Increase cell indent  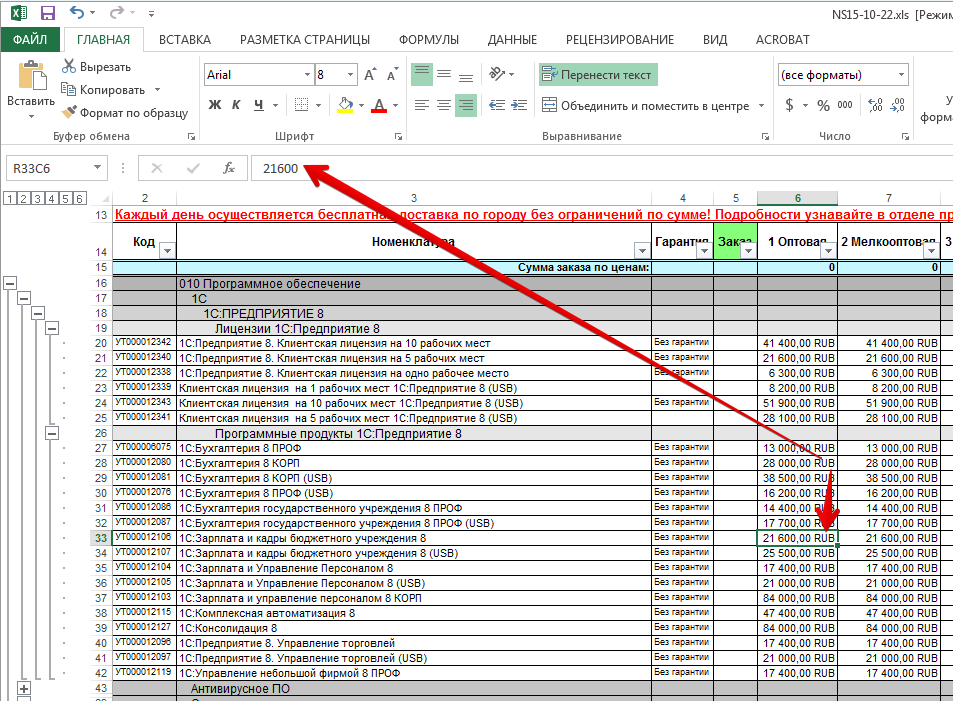[x=519, y=105]
